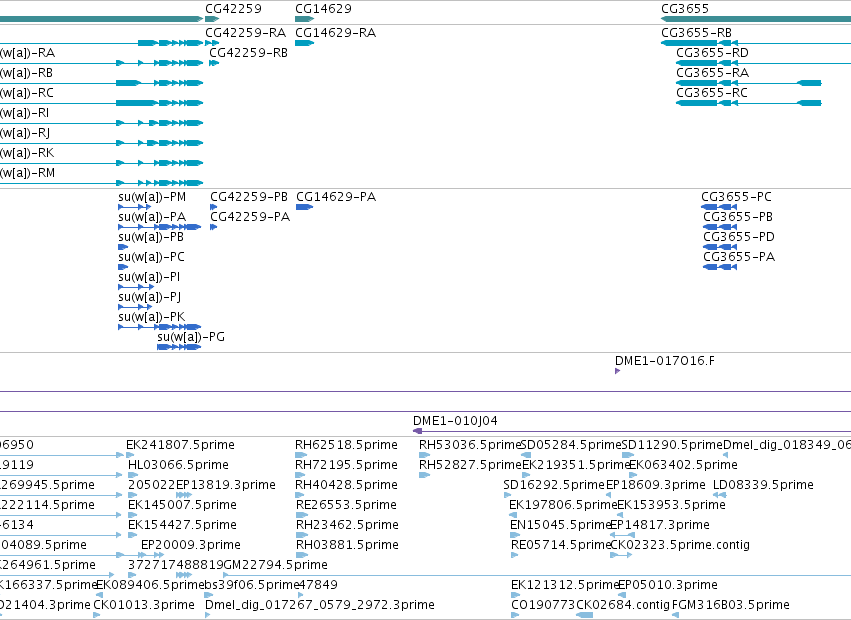Image resolution: width=851 pixels, height=620 pixels.
Task: Click the (w[a])-RC transcript label
Action: (27, 93)
